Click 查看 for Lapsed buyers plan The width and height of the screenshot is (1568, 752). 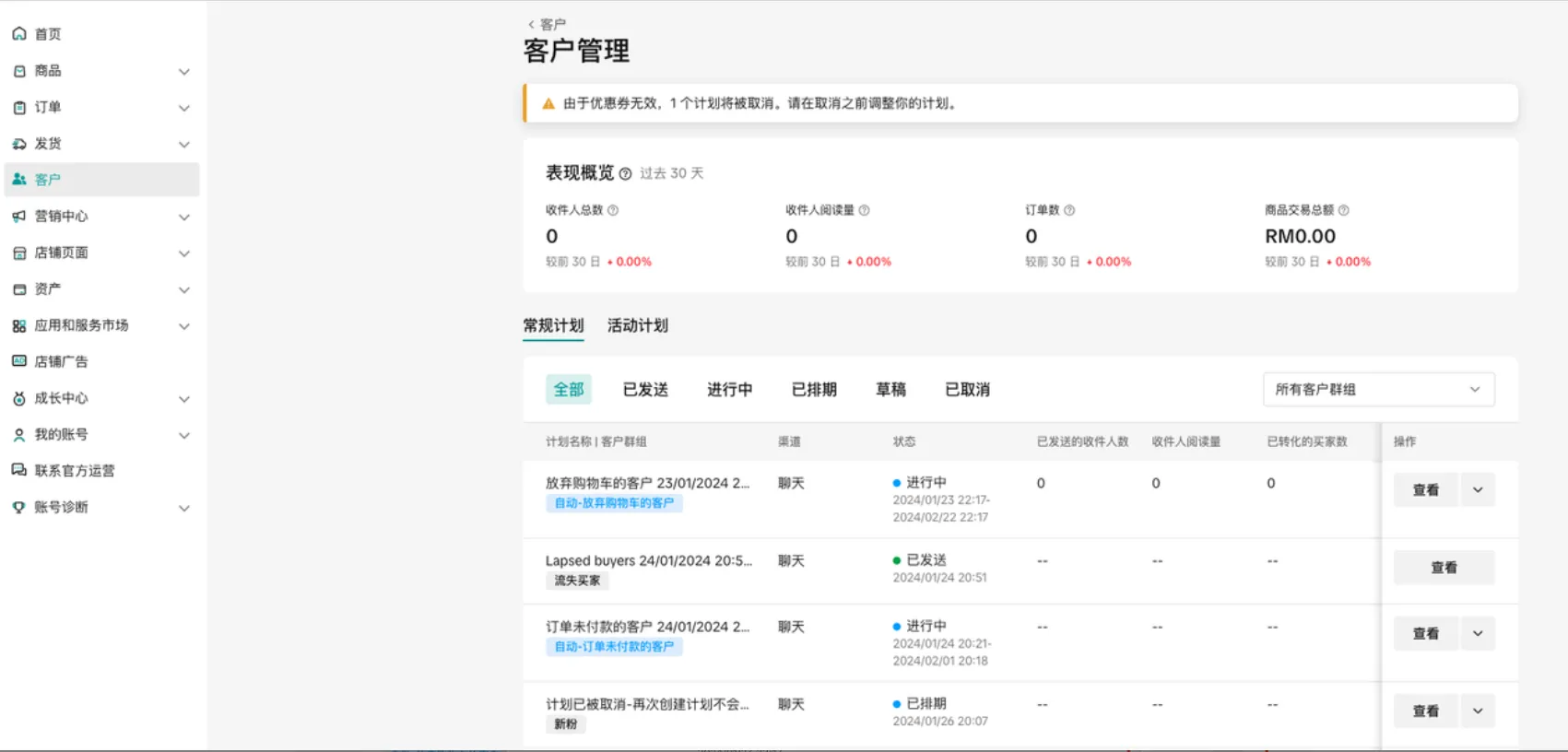[1444, 568]
